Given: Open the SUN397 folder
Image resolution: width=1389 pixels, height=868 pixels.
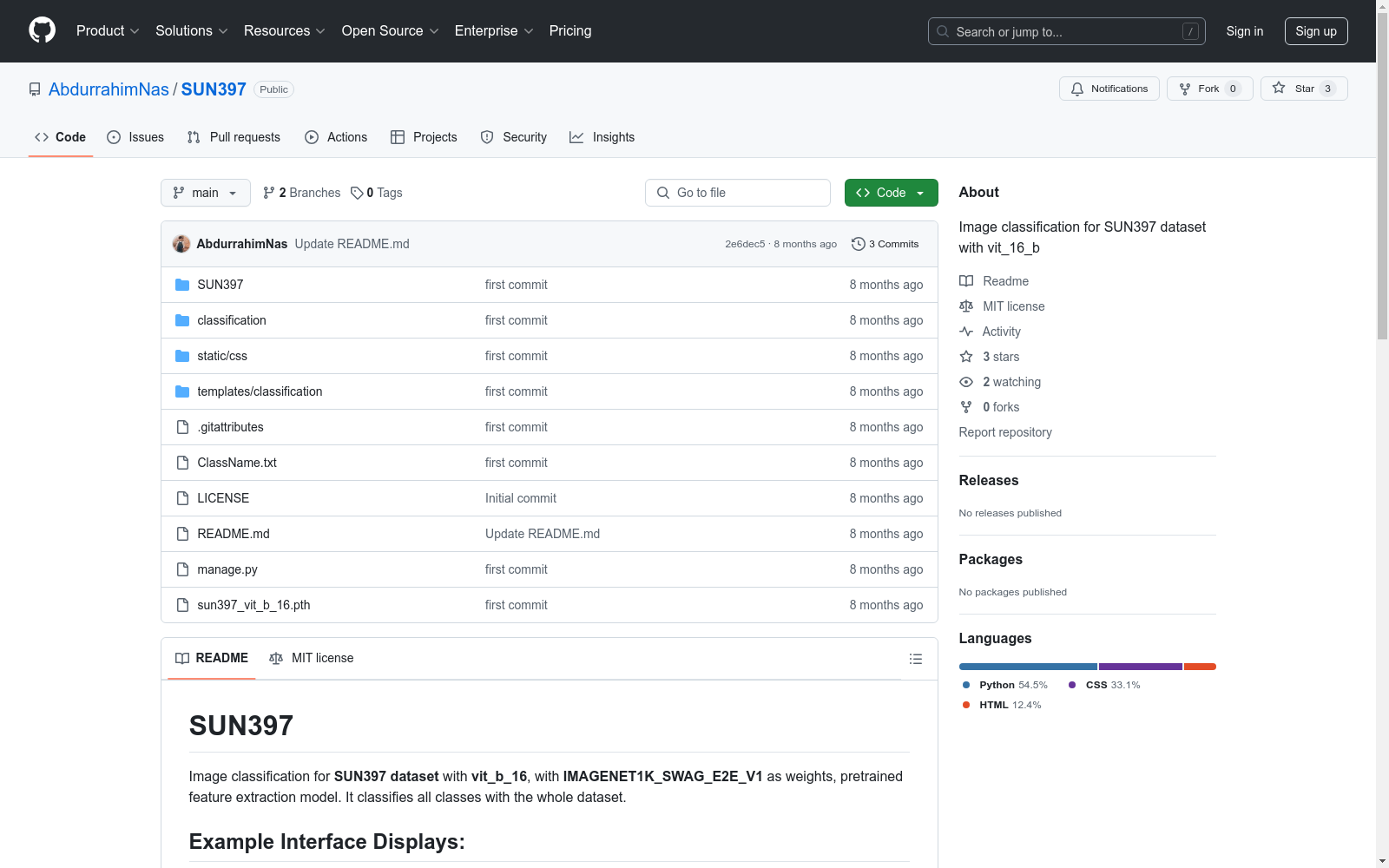Looking at the screenshot, I should pyautogui.click(x=221, y=285).
